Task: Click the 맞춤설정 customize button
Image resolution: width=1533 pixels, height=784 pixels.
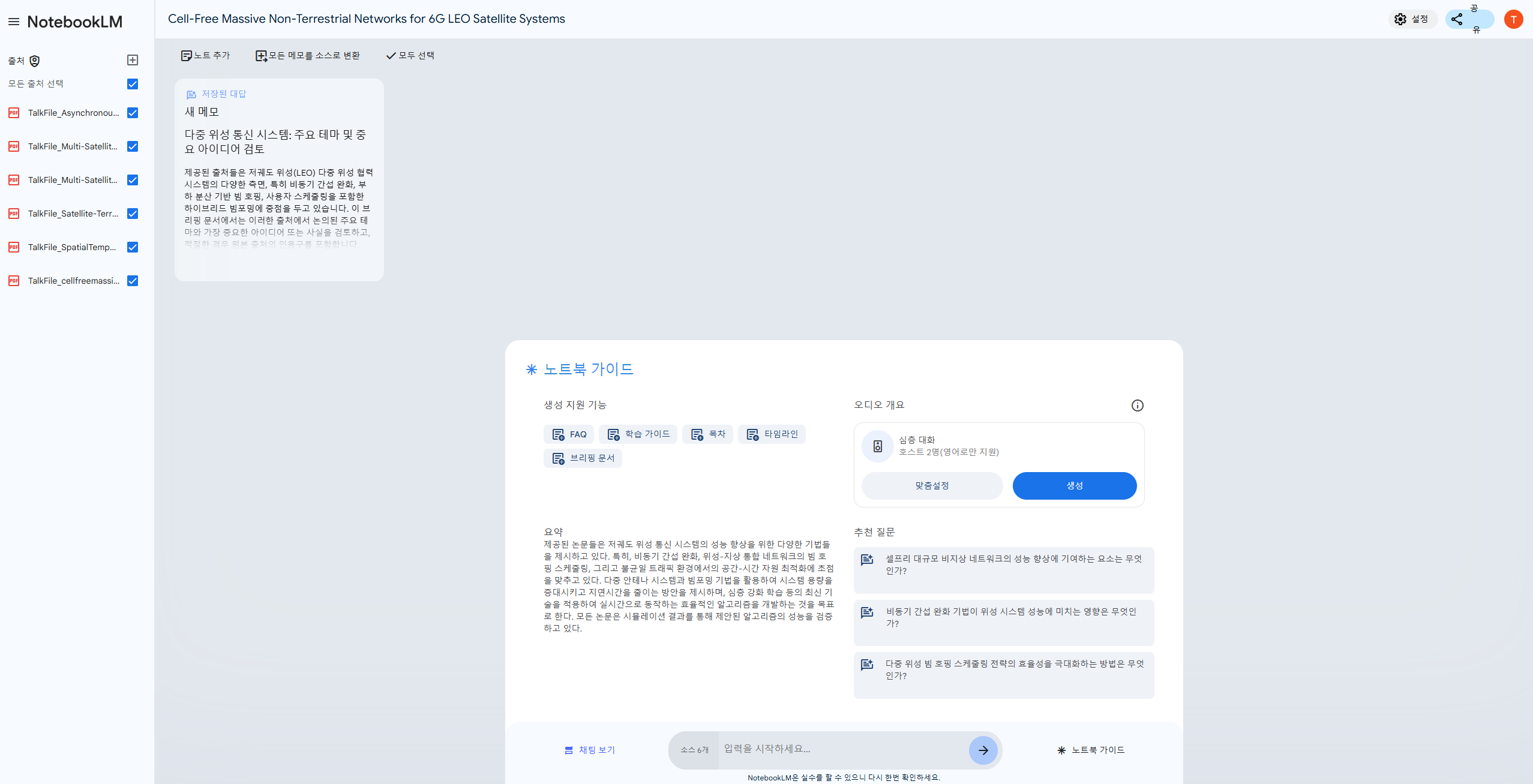Action: 932,485
